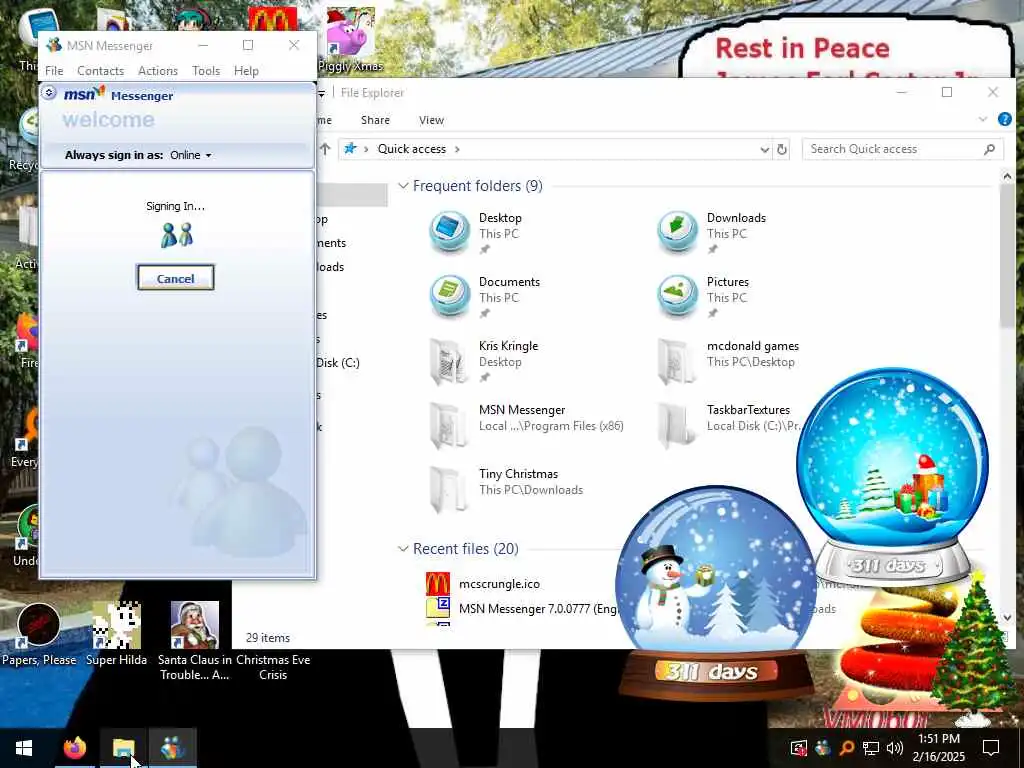
Task: Open the volume control in the system tray
Action: tap(895, 748)
